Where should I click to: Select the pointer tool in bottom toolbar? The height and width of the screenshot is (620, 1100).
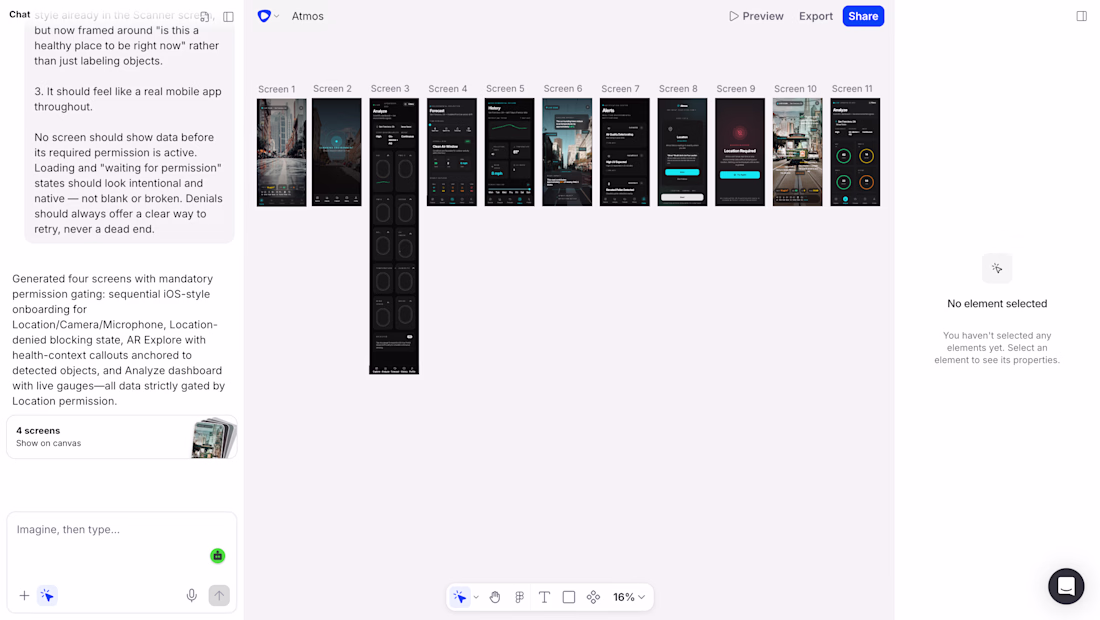[460, 597]
